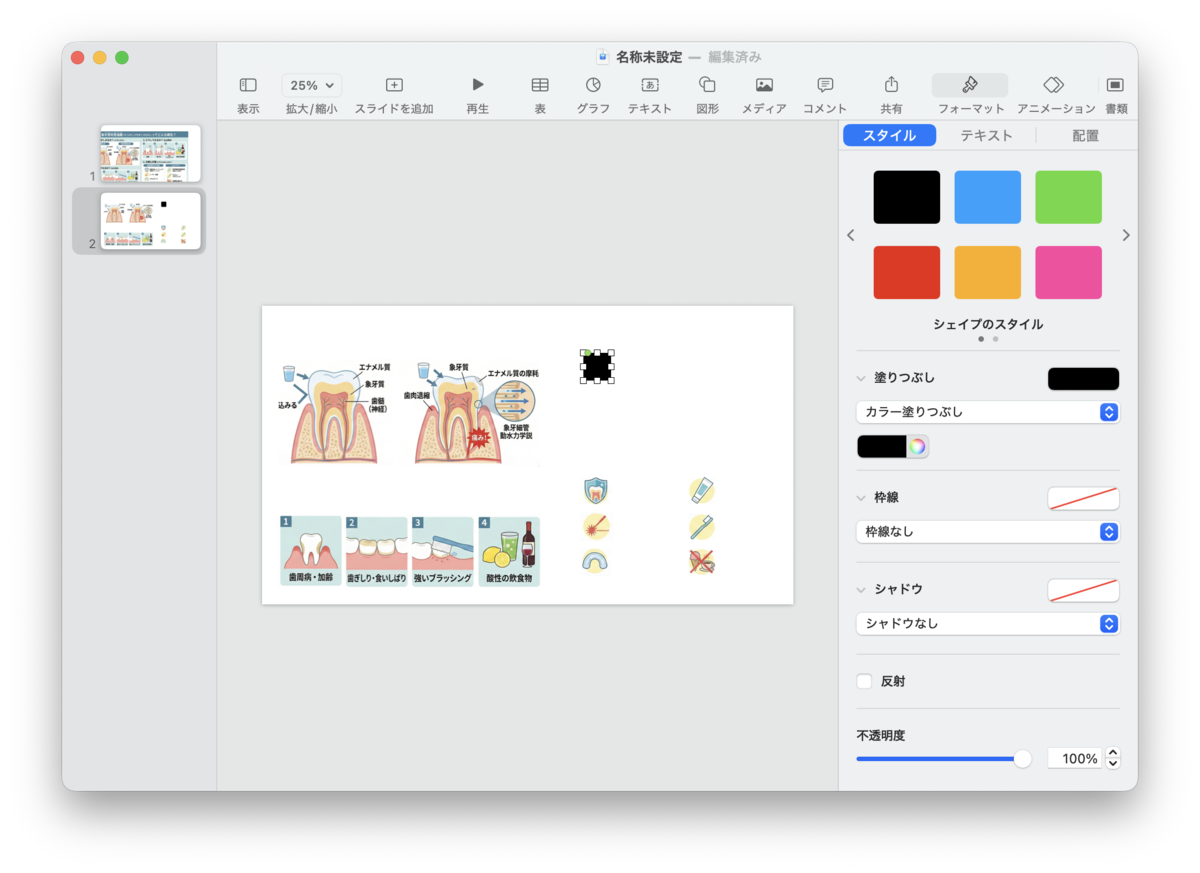Open the 表示 view options icon
The width and height of the screenshot is (1200, 873).
point(248,86)
